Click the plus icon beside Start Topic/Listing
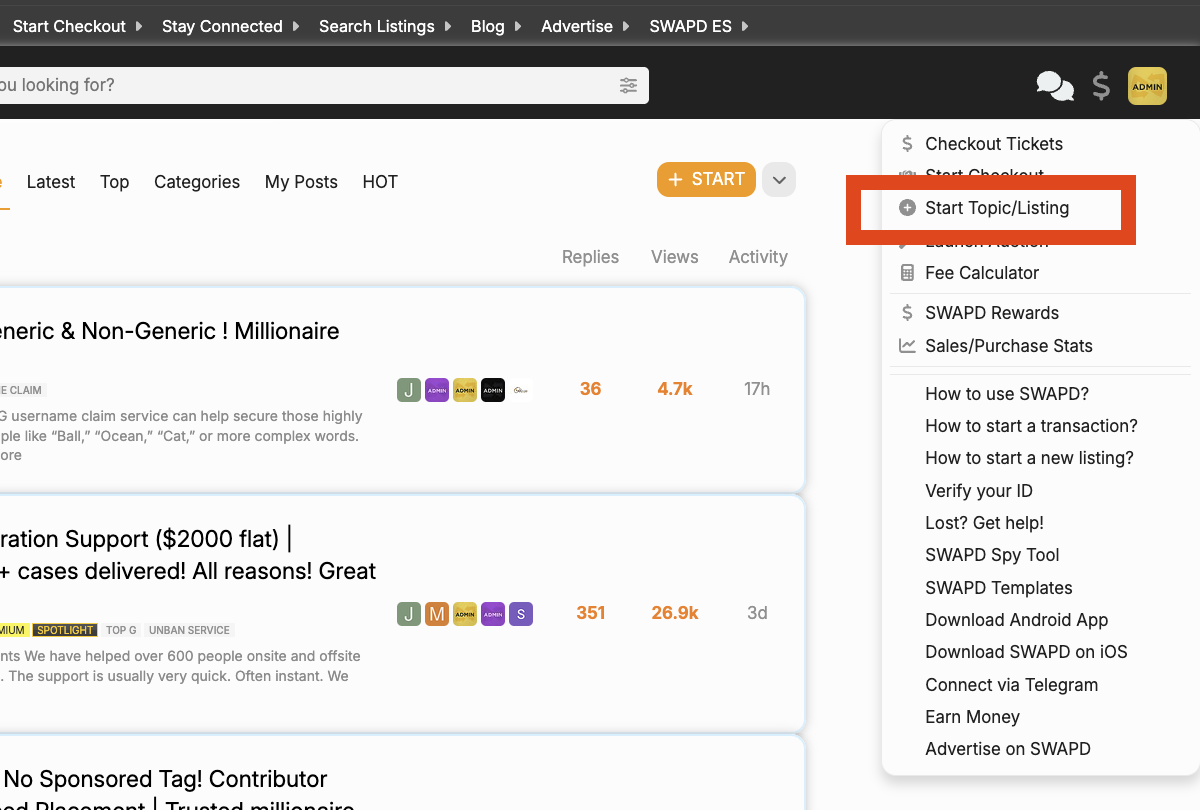Screen dimensions: 1200x810 pos(907,208)
